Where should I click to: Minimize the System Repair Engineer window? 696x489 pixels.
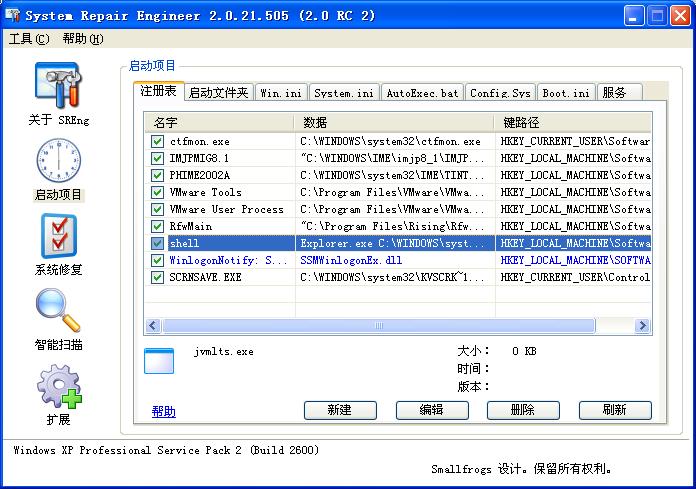click(633, 16)
